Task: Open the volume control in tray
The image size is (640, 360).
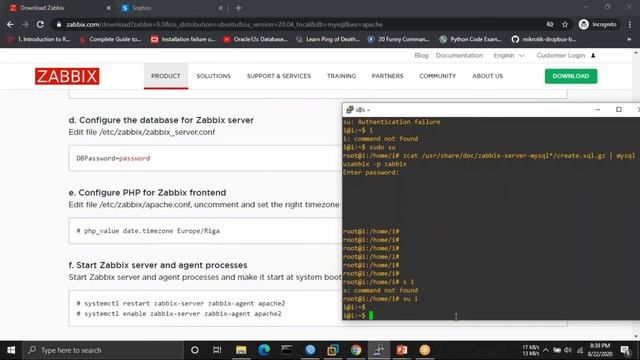Action: coord(568,350)
